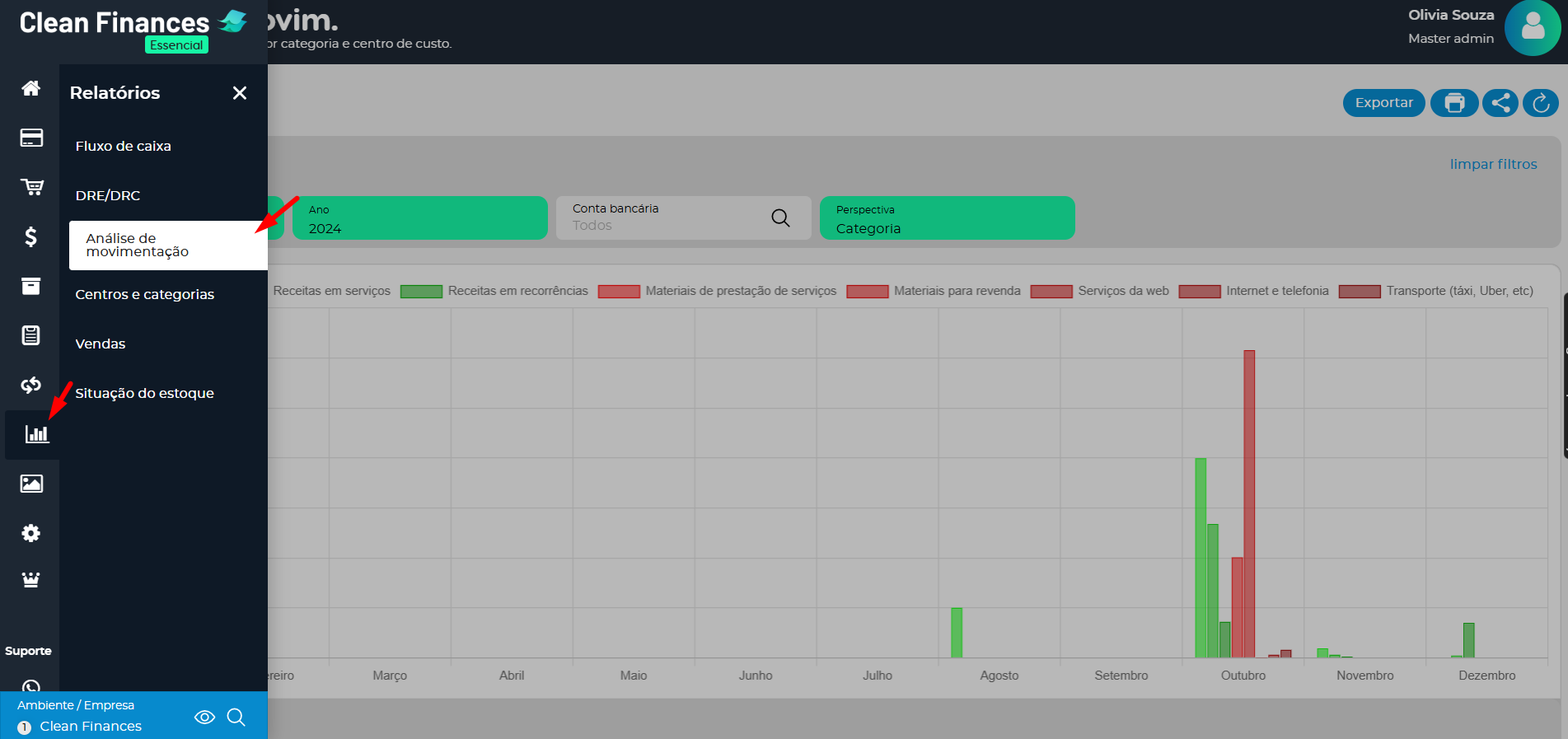Open the Perspectiva Categoria dropdown
This screenshot has height=739, width=1568.
947,218
